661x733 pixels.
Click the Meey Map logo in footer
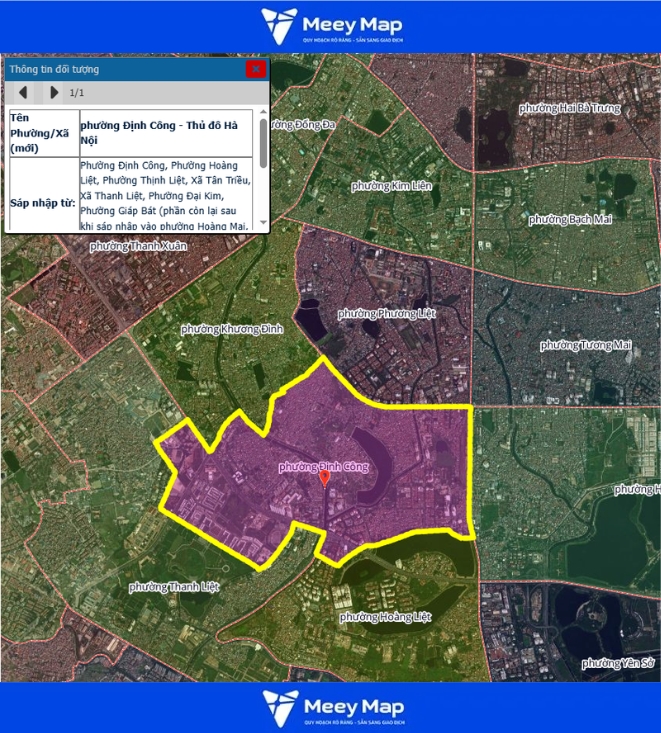tap(330, 707)
